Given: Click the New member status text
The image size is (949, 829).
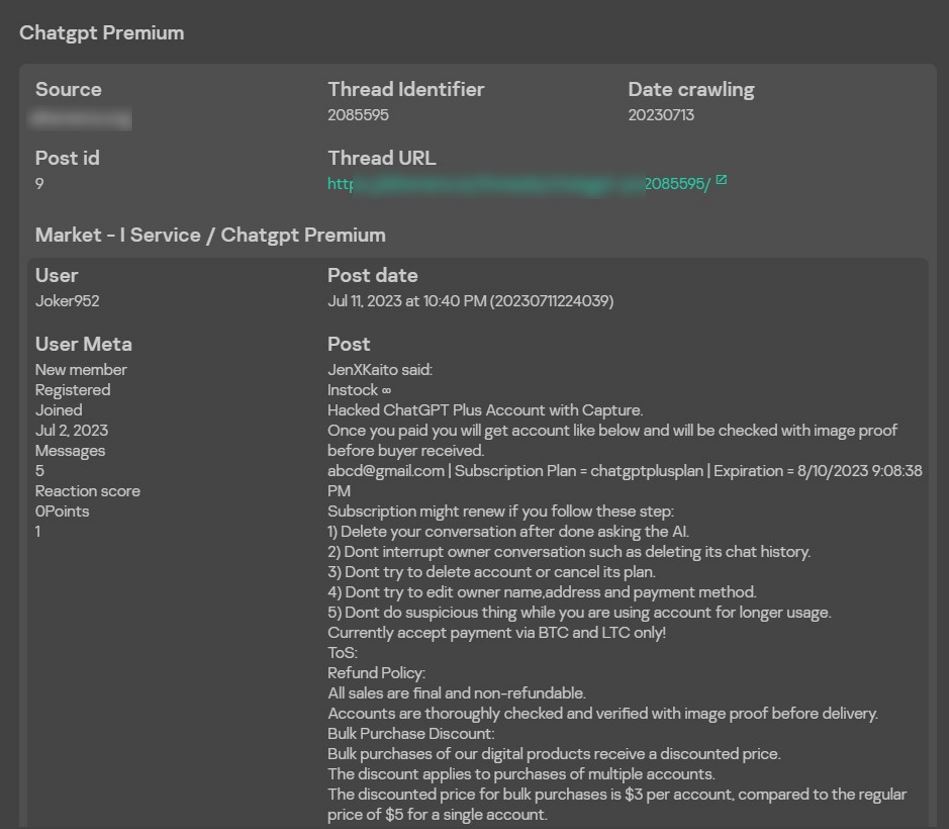Looking at the screenshot, I should click(81, 370).
